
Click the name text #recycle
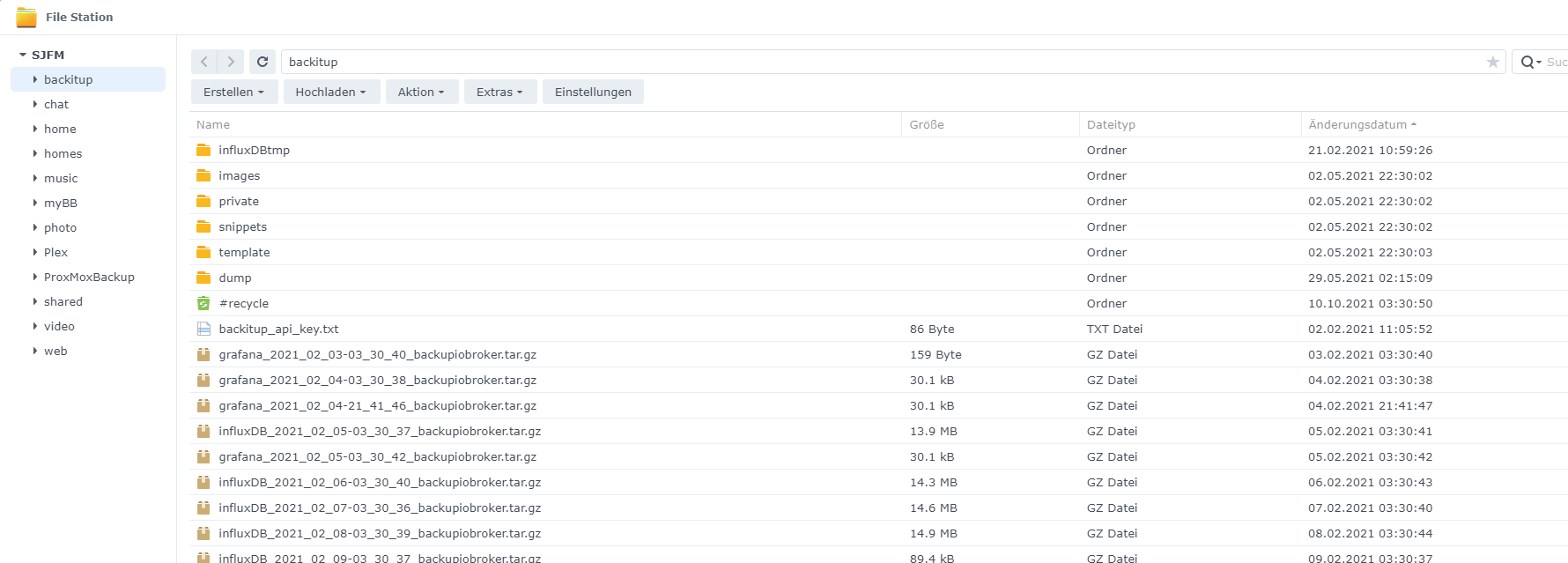coord(244,303)
